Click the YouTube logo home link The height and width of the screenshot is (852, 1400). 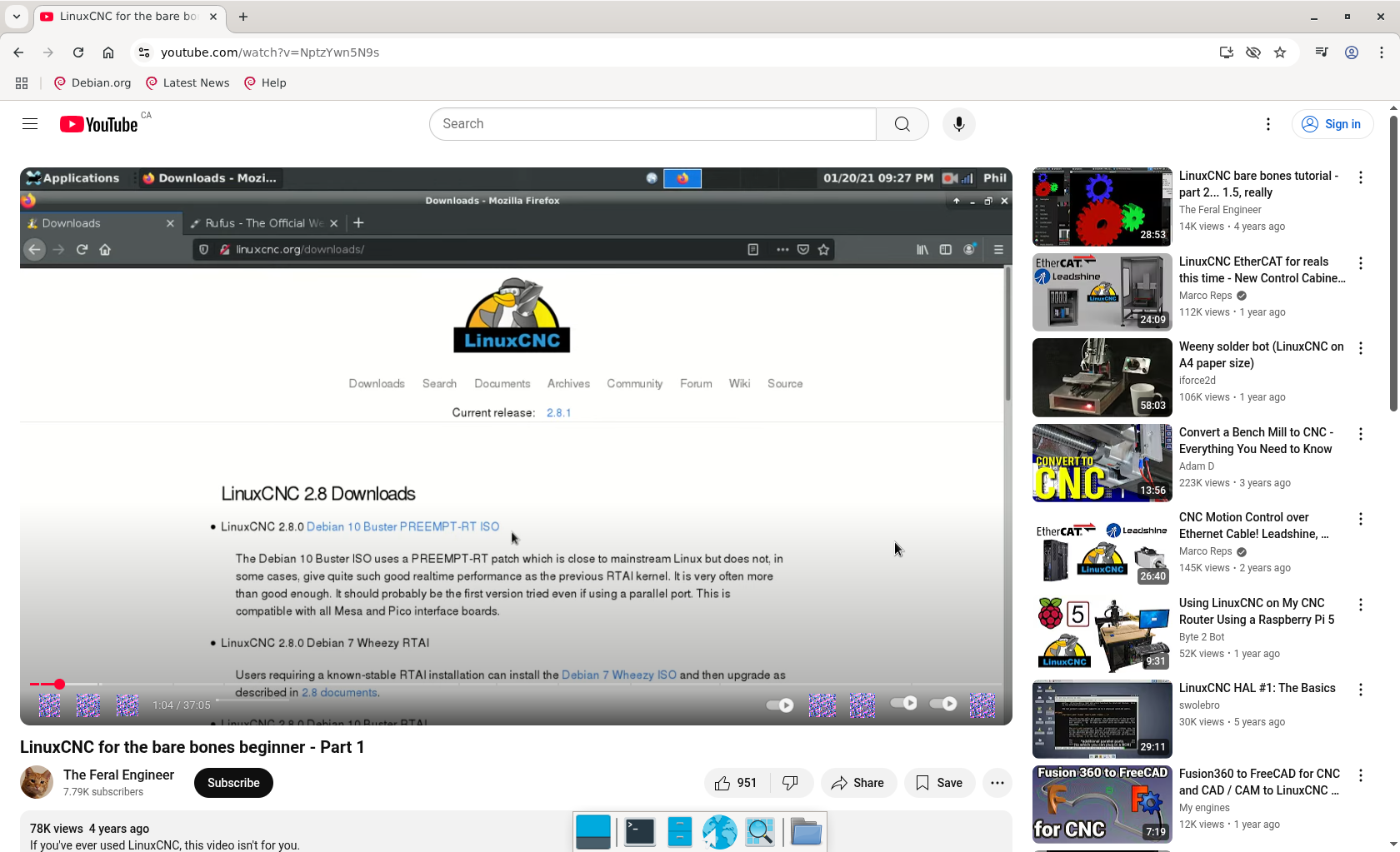click(99, 124)
